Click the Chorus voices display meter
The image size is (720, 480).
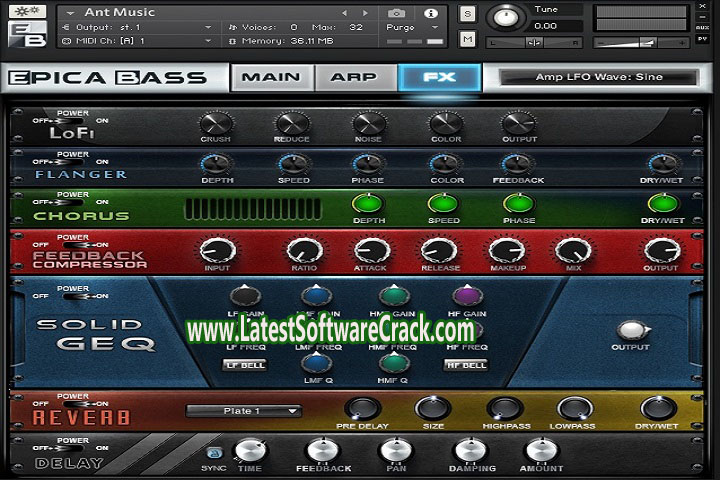point(253,209)
